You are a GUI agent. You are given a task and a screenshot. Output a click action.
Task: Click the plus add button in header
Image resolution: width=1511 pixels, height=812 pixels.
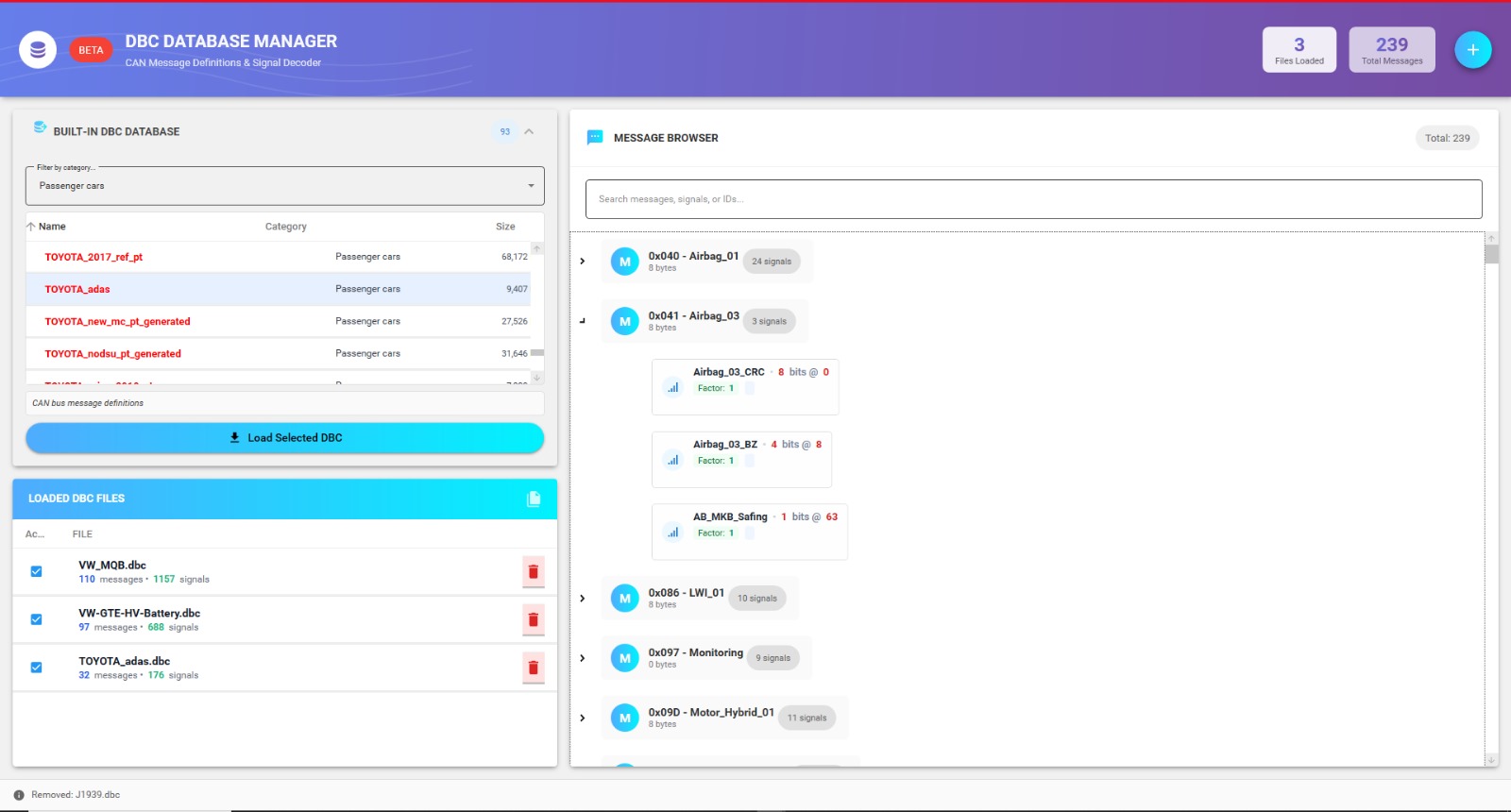(x=1472, y=50)
